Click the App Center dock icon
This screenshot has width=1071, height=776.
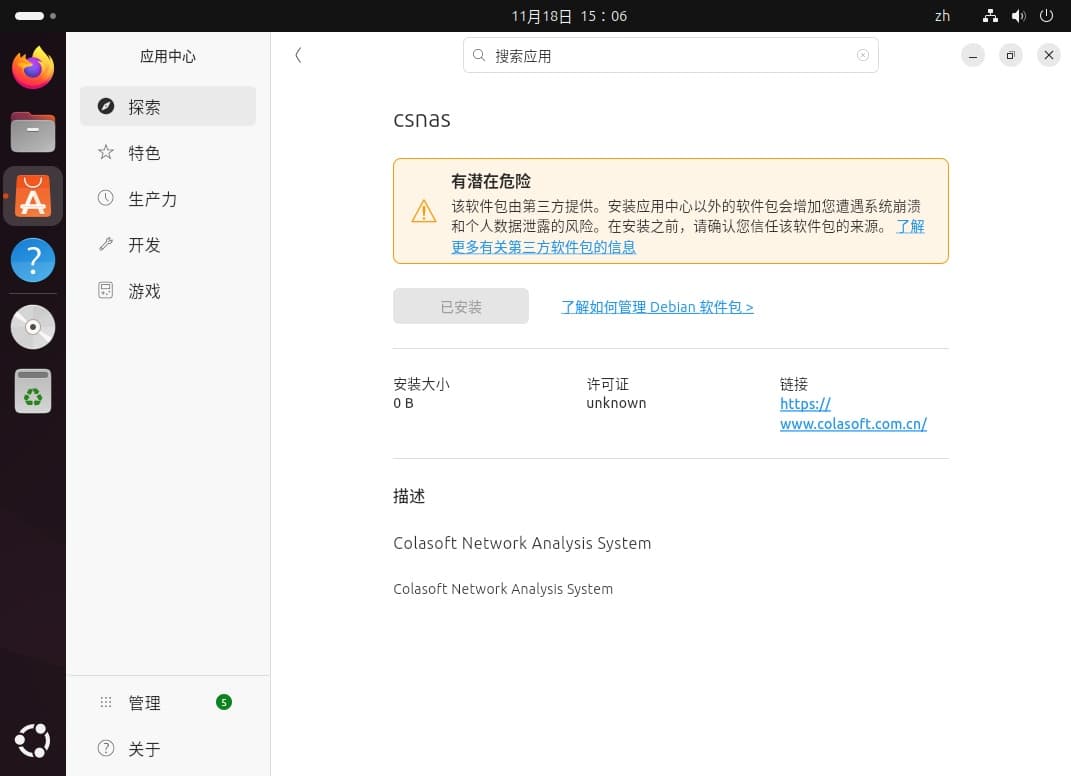pos(33,196)
